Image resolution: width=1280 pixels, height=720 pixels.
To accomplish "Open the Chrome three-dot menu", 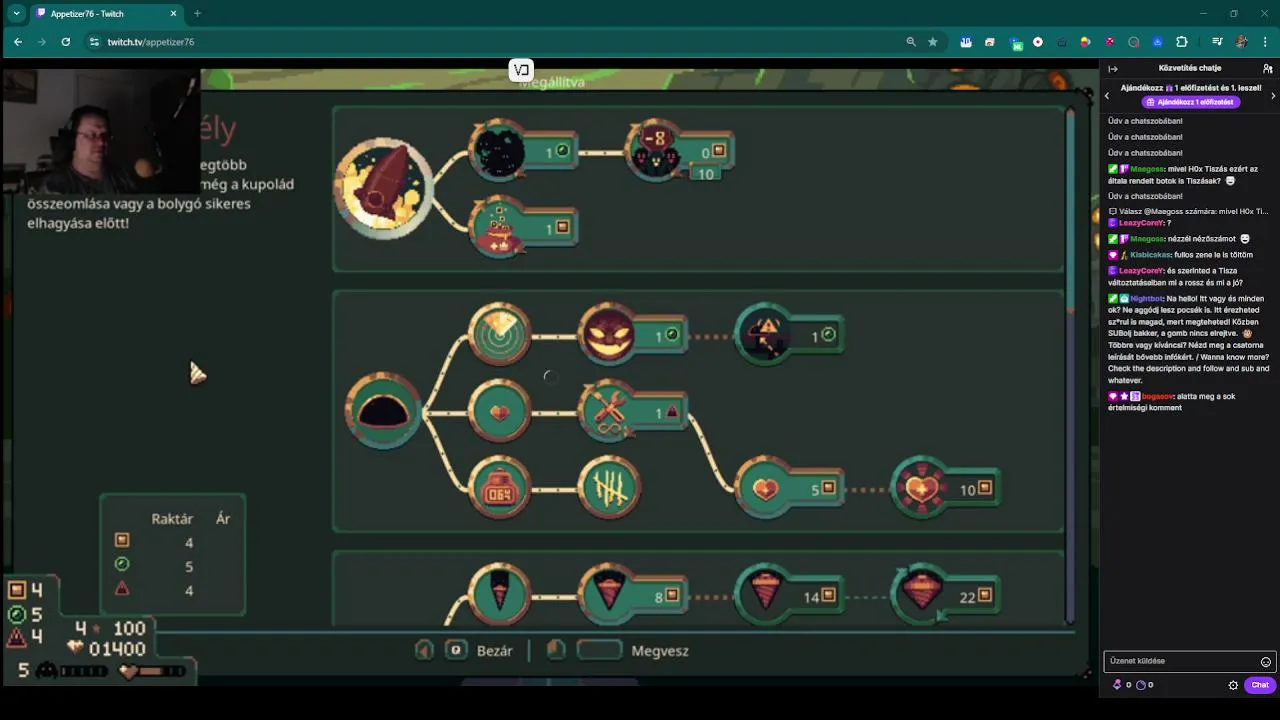I will tap(1266, 42).
